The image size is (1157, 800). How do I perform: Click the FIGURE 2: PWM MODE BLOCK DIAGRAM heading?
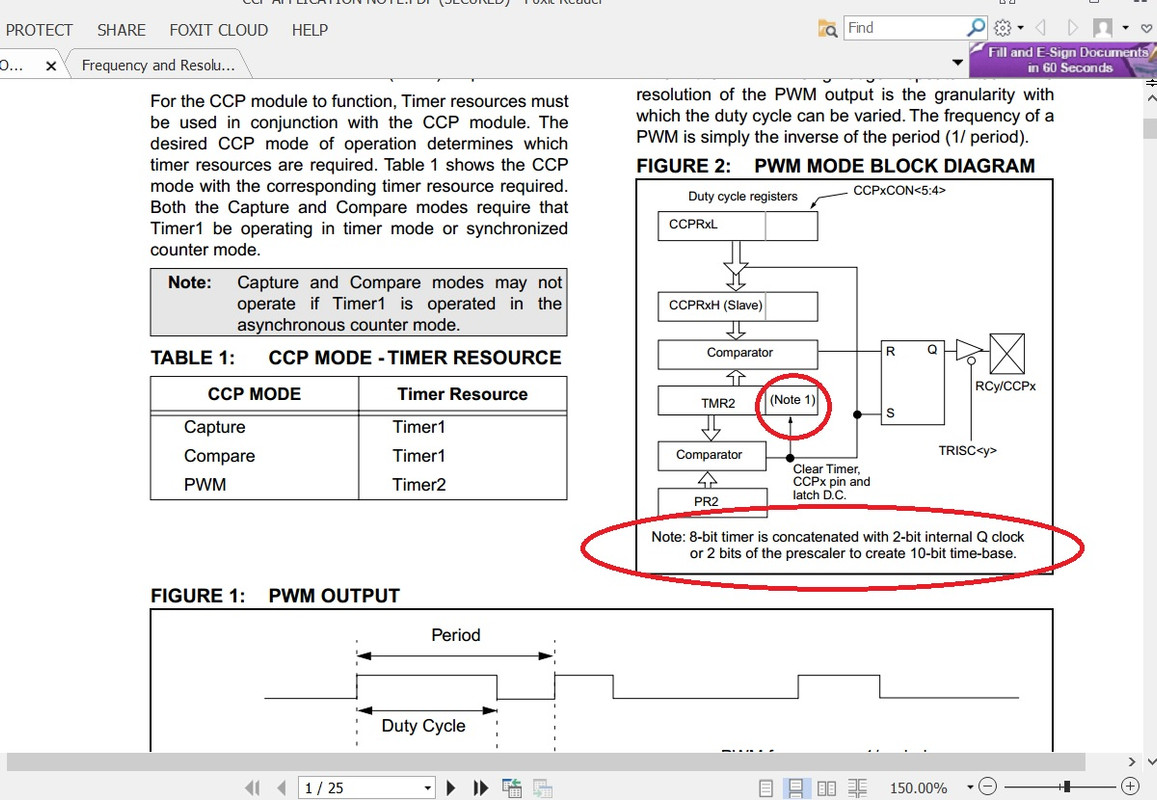[835, 166]
